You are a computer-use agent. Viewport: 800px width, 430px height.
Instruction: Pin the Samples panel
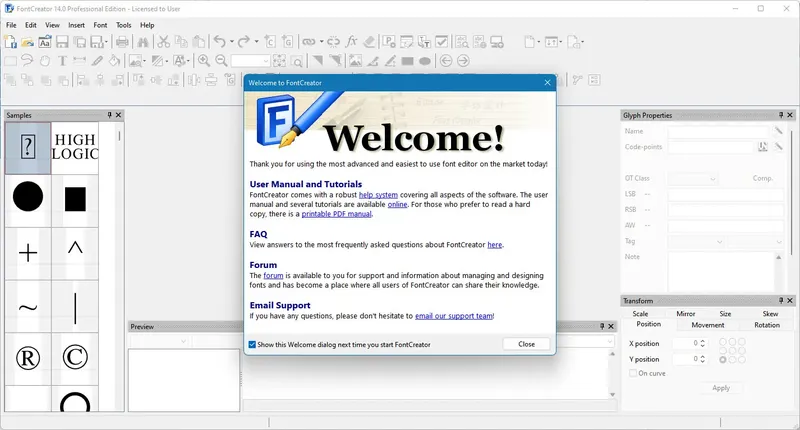(109, 115)
